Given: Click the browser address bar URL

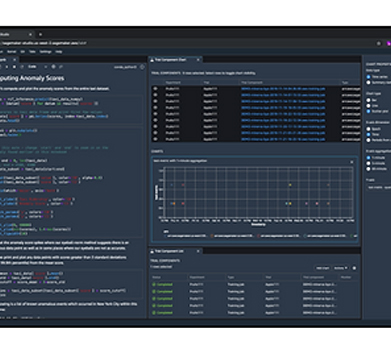Looking at the screenshot, I should click(x=43, y=43).
